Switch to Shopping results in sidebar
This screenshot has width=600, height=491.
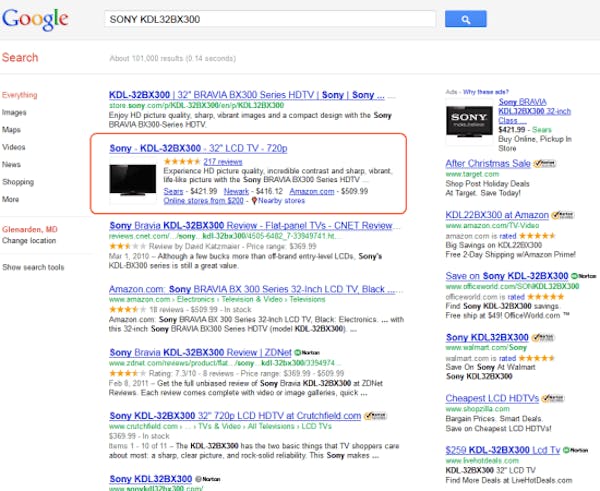[17, 182]
